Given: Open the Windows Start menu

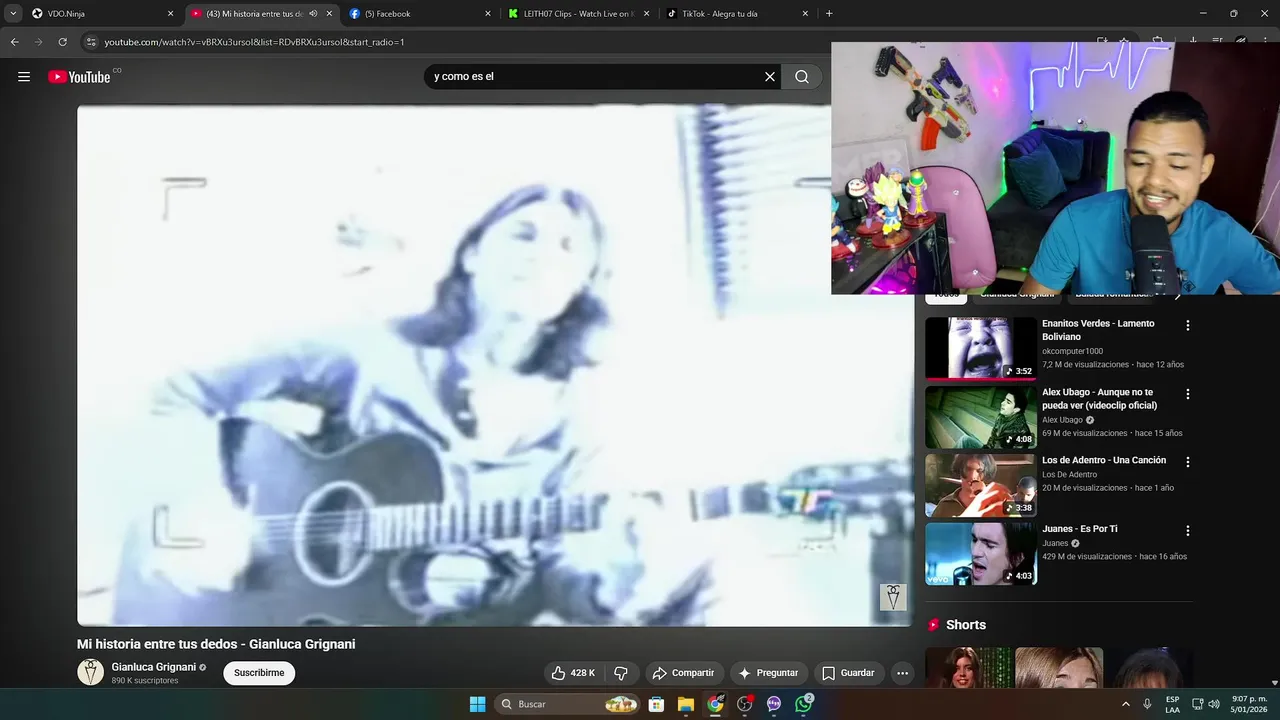Looking at the screenshot, I should [478, 704].
